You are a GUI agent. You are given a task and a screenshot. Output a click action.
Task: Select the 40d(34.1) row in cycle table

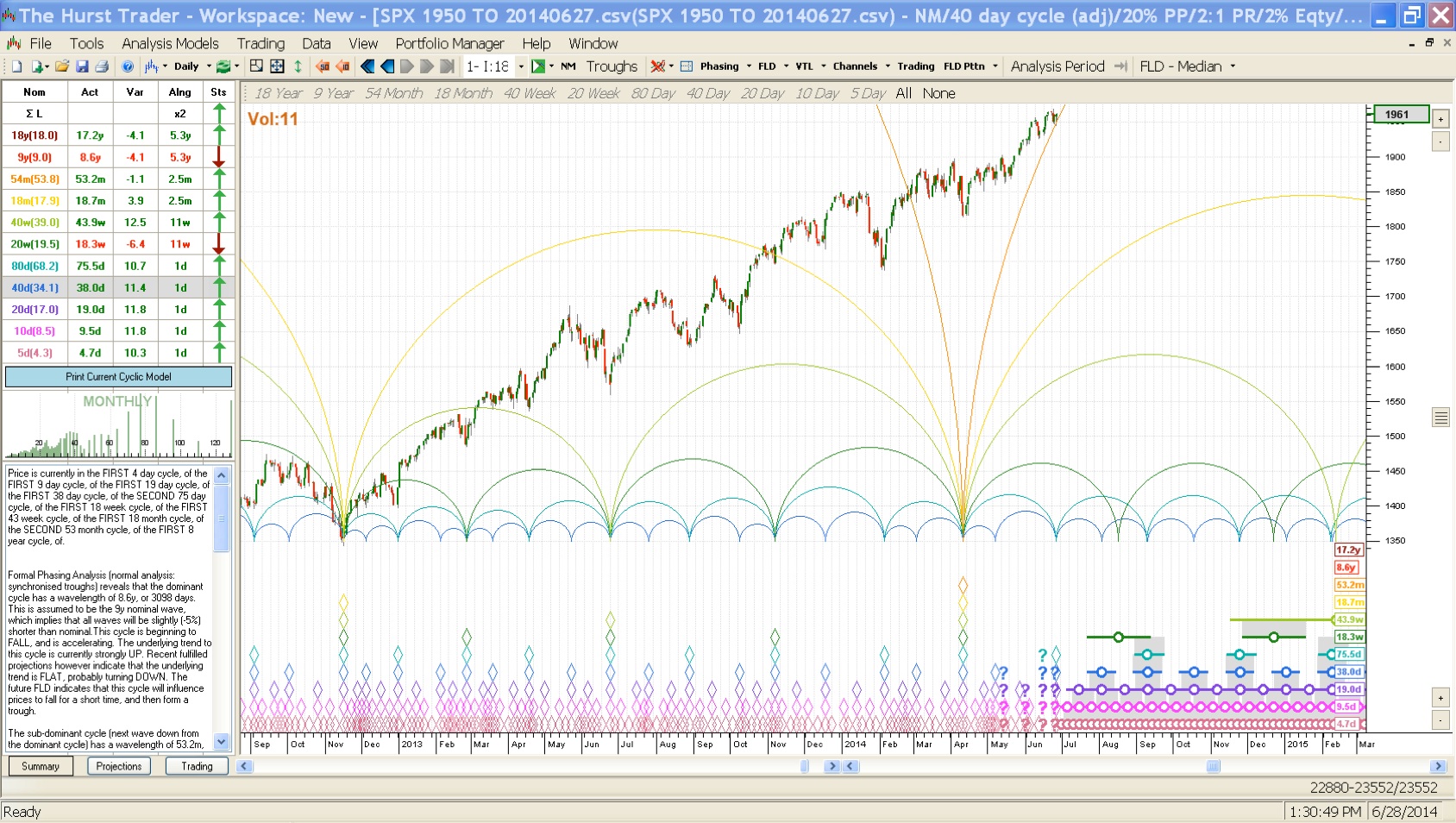tap(35, 288)
